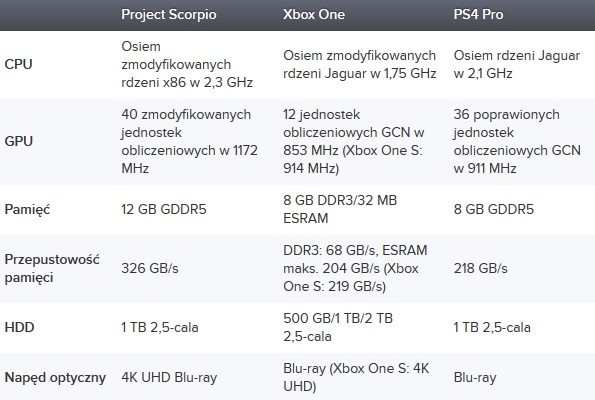Viewport: 595px width, 400px height.
Task: Select the 36 poprawionych jednostek cell
Action: pyautogui.click(x=517, y=141)
